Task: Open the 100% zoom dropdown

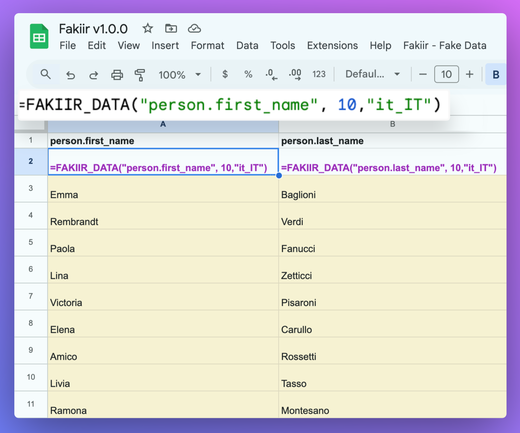Action: click(180, 74)
